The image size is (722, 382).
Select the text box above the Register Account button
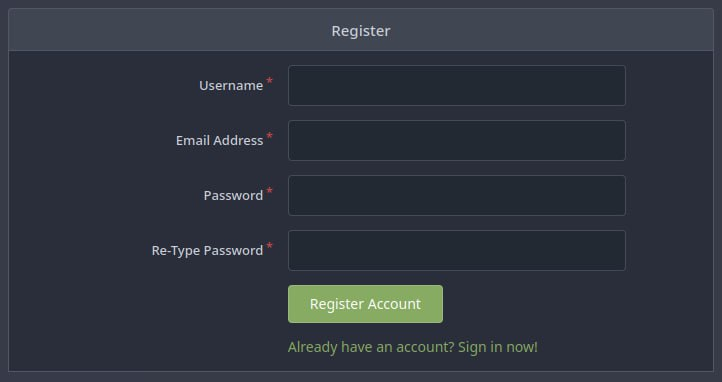[457, 250]
